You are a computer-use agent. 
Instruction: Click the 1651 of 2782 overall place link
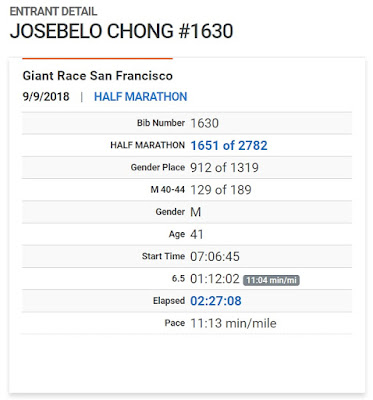229,145
